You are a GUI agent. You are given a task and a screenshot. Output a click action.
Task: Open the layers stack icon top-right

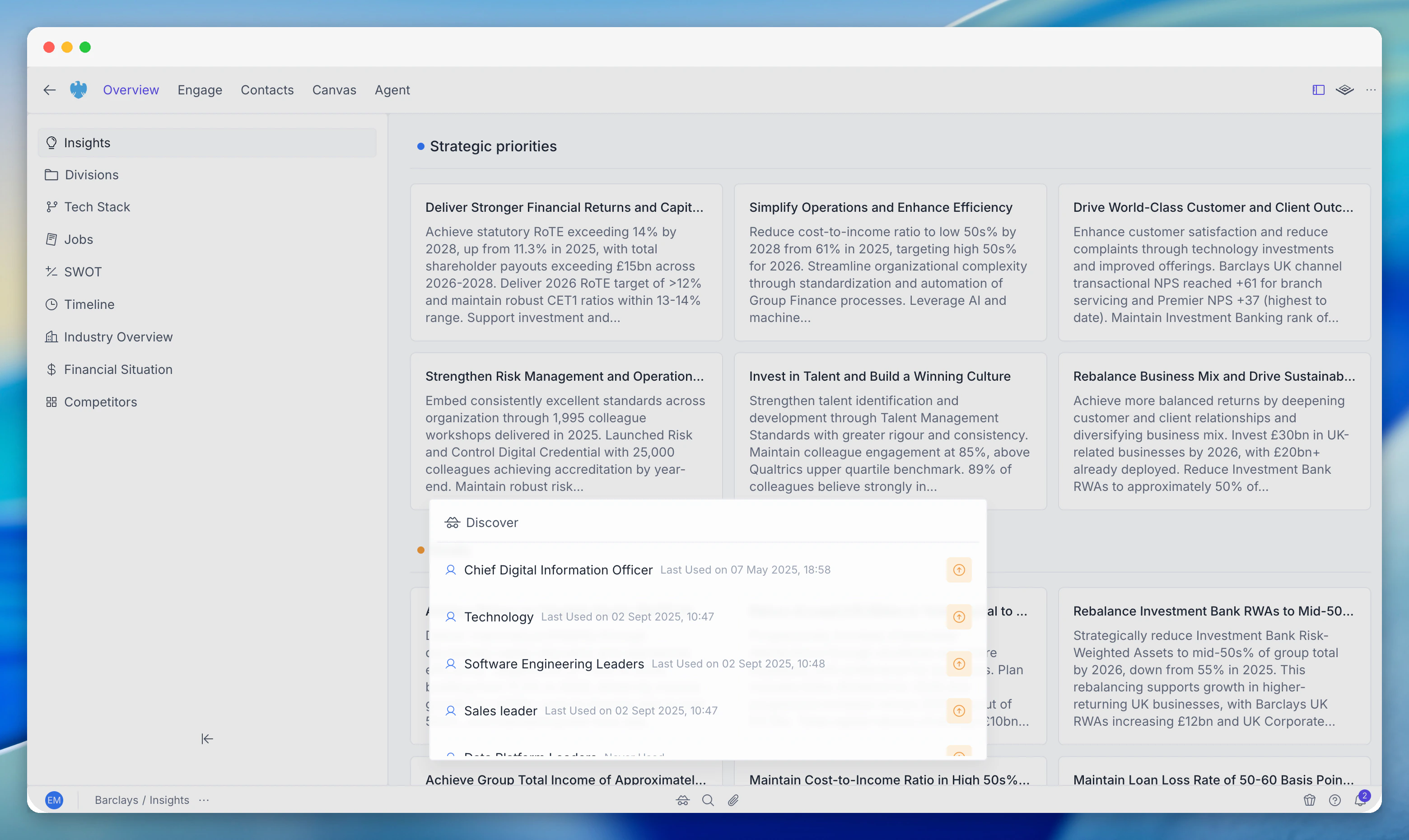[x=1344, y=90]
